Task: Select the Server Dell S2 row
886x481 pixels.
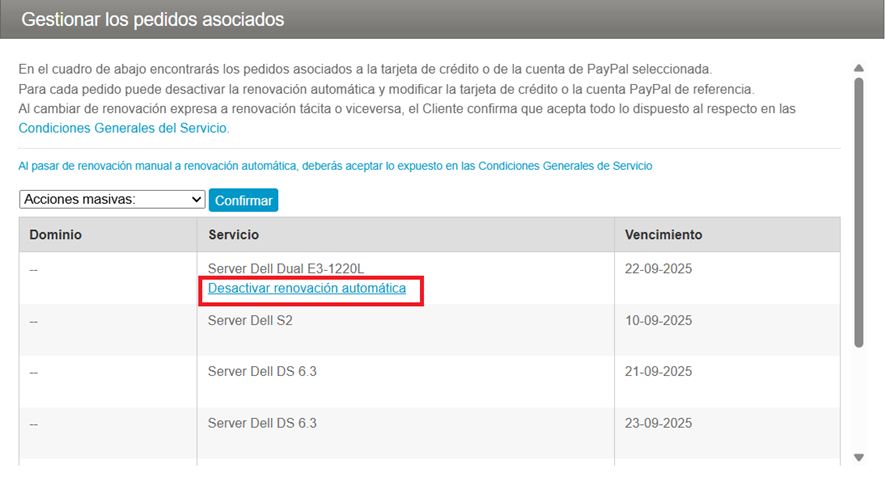Action: (429, 330)
